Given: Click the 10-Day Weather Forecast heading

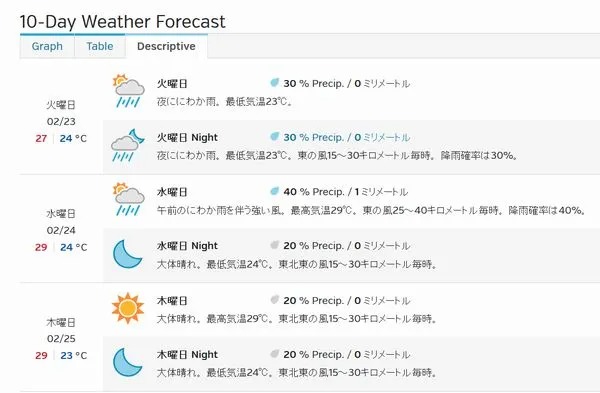Looking at the screenshot, I should pos(122,21).
